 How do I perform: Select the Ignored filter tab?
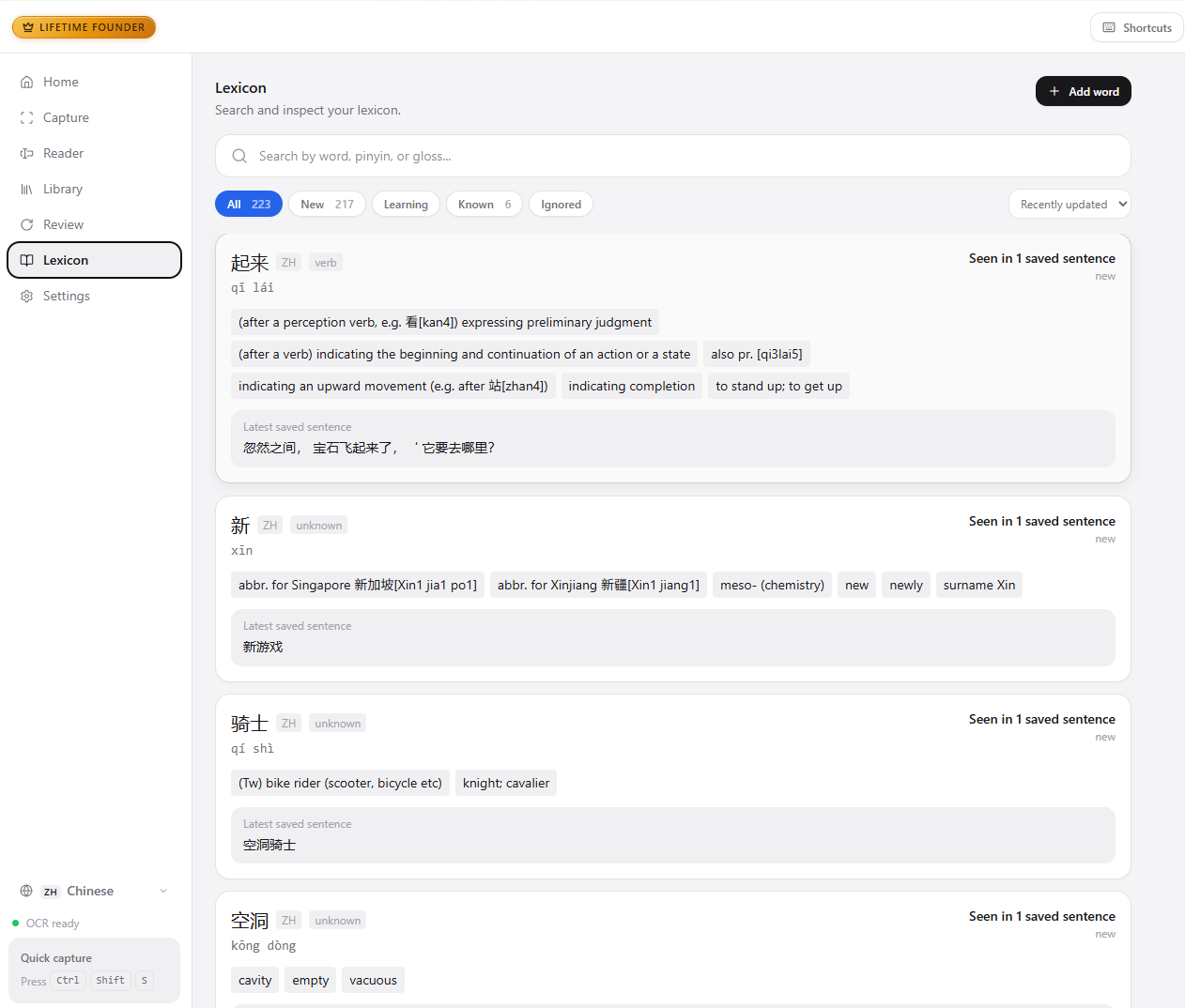561,204
